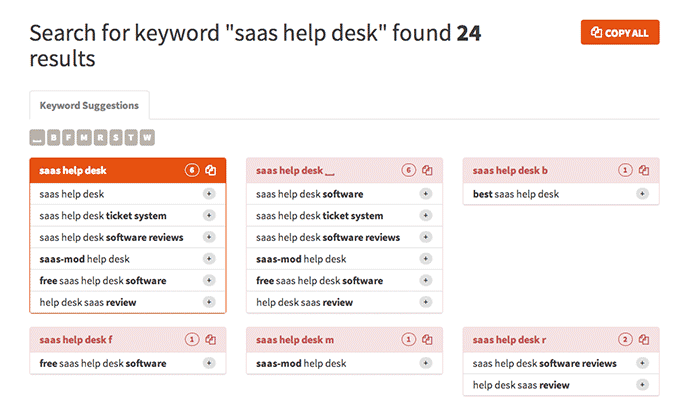Screen dimensions: 690x420
Task: Open the Keyword Suggestions tab
Action: (89, 105)
